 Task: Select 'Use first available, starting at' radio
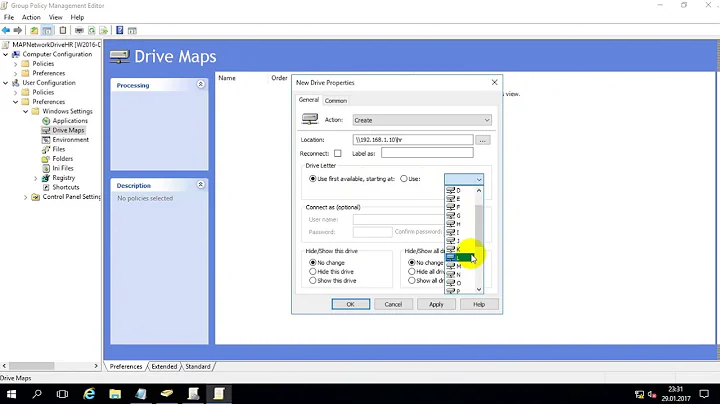click(313, 179)
